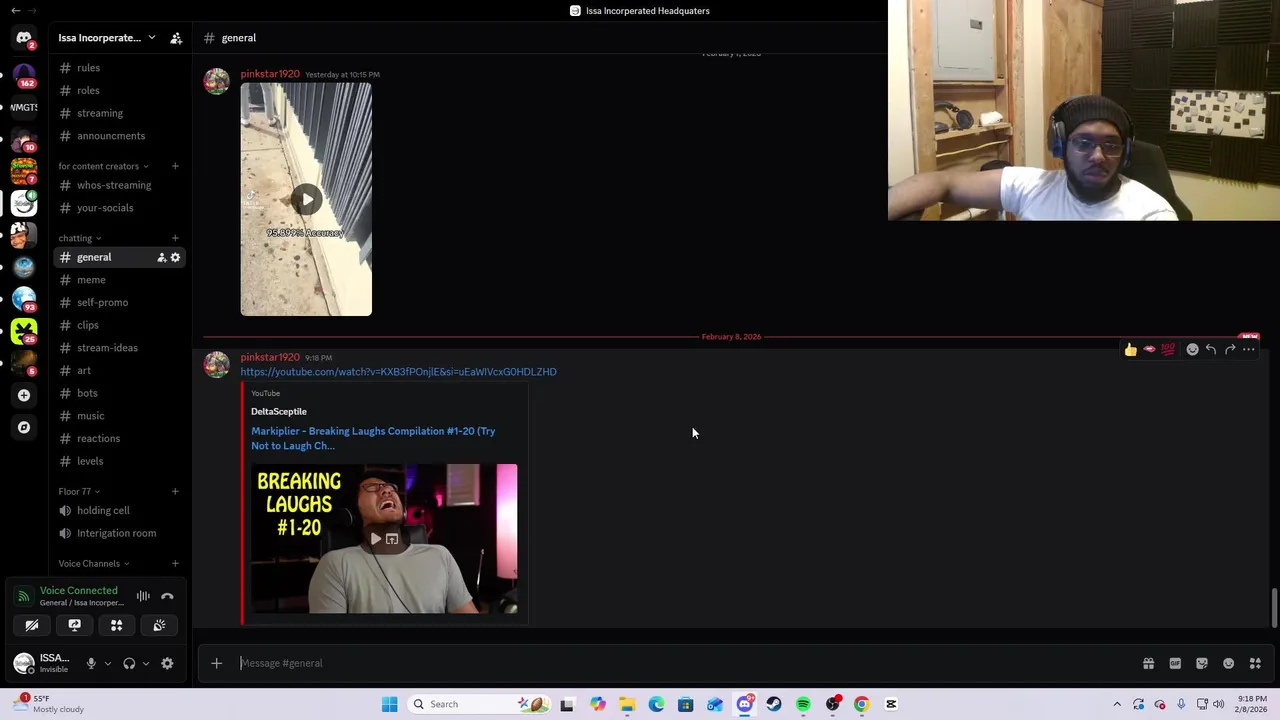Join the Intergiation room voice channel

coord(120,533)
